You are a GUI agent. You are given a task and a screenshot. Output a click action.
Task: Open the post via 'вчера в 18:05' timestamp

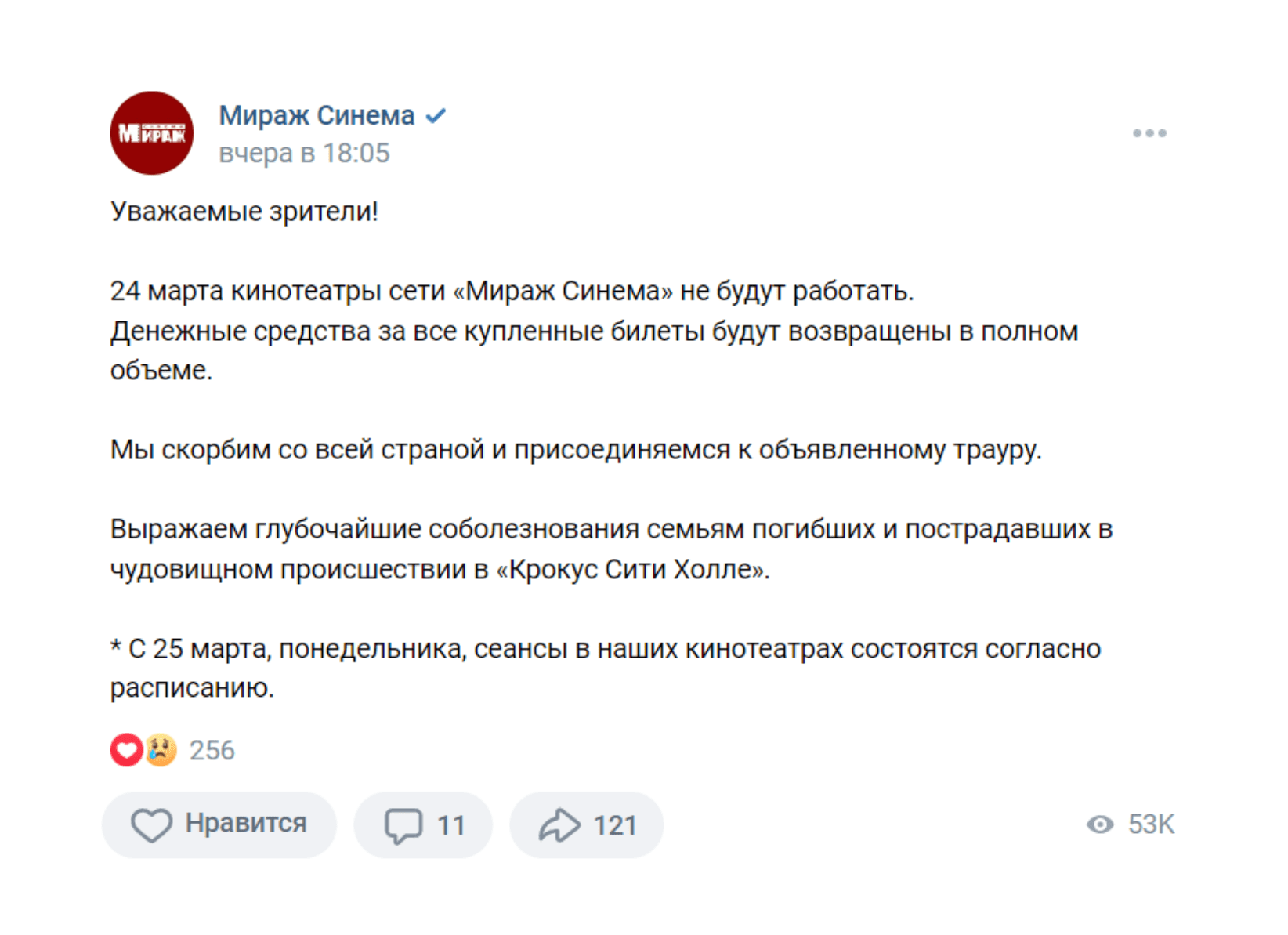[304, 153]
